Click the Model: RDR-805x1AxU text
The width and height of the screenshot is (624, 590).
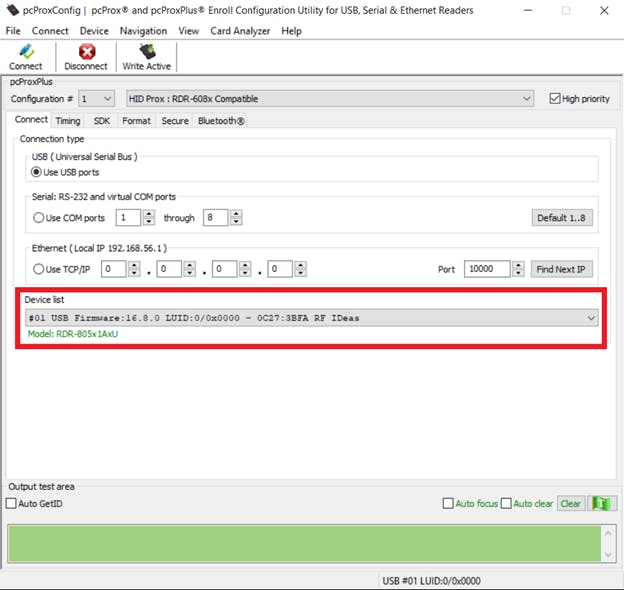(73, 334)
